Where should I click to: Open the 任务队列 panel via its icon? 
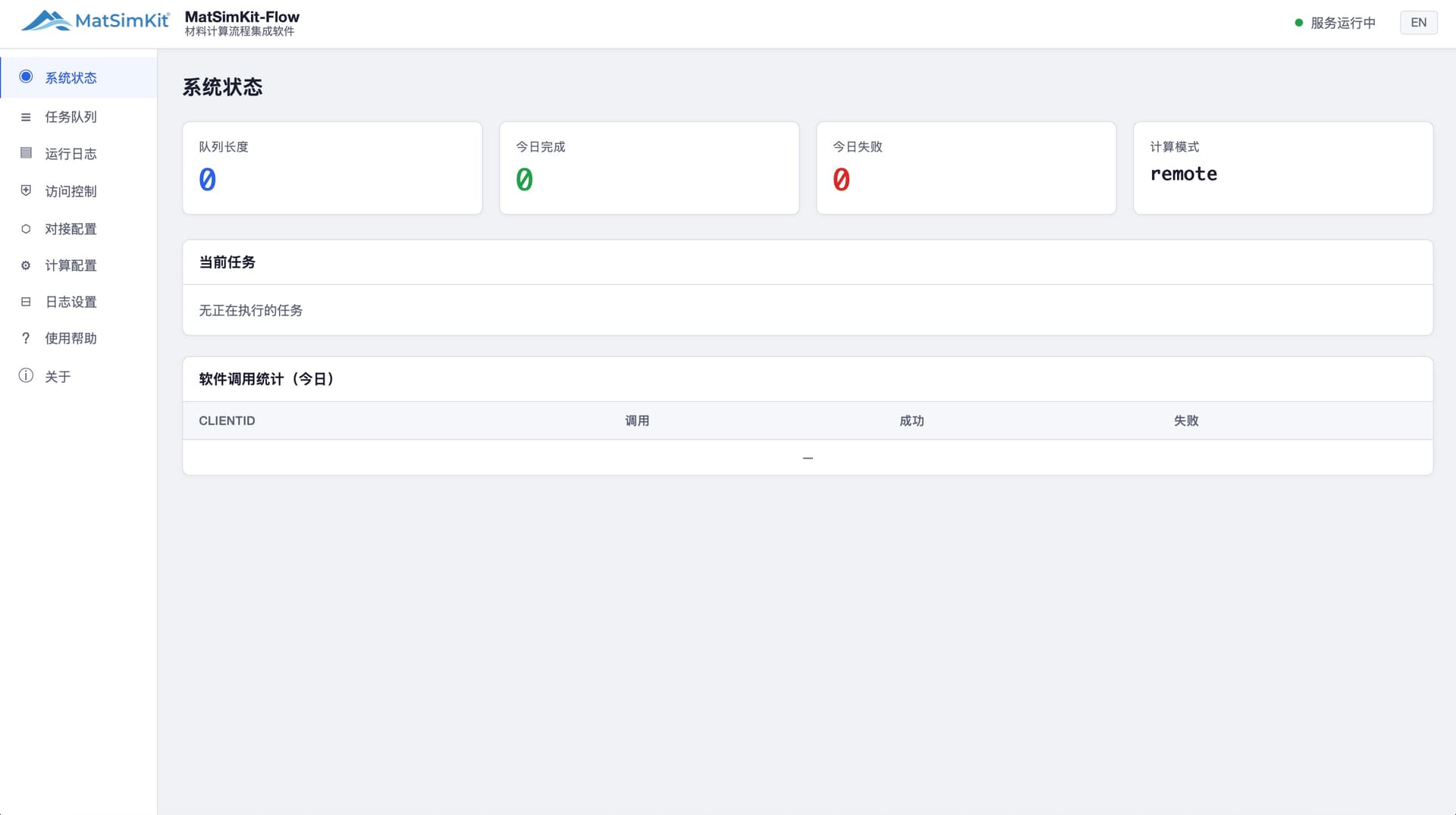[x=26, y=117]
